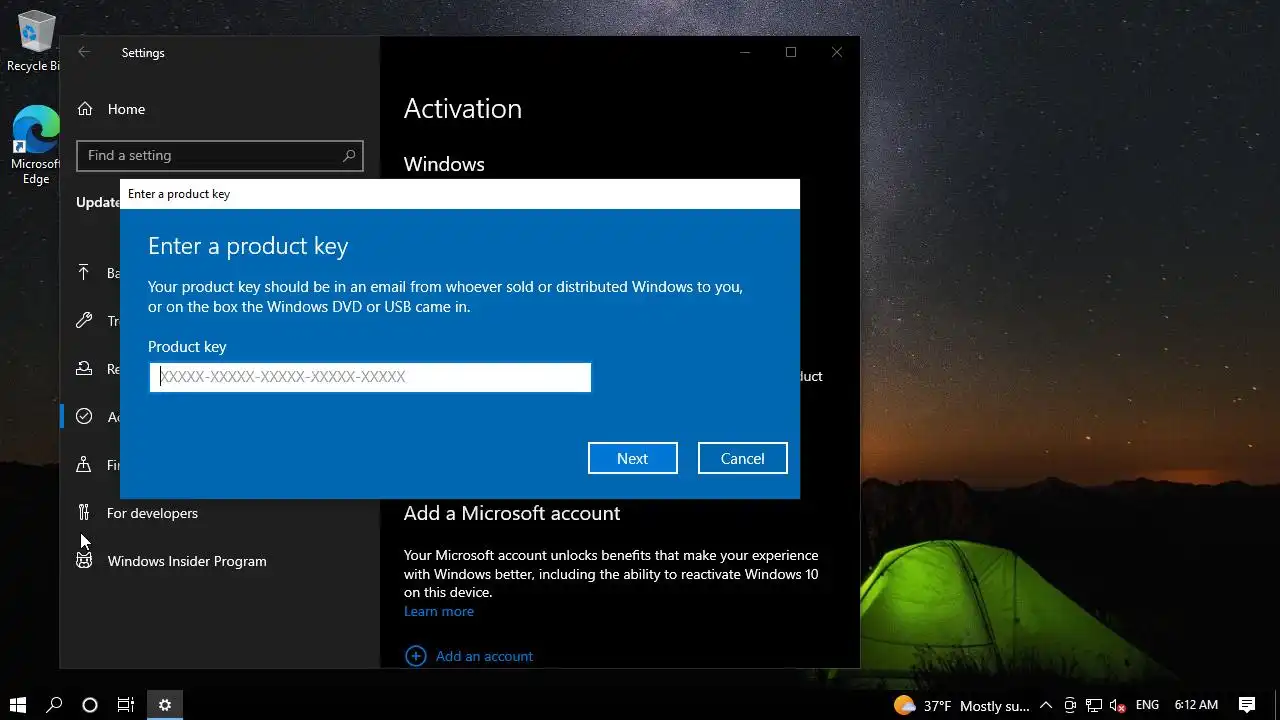Image resolution: width=1280 pixels, height=720 pixels.
Task: Click the muted volume tray icon
Action: (x=1118, y=705)
